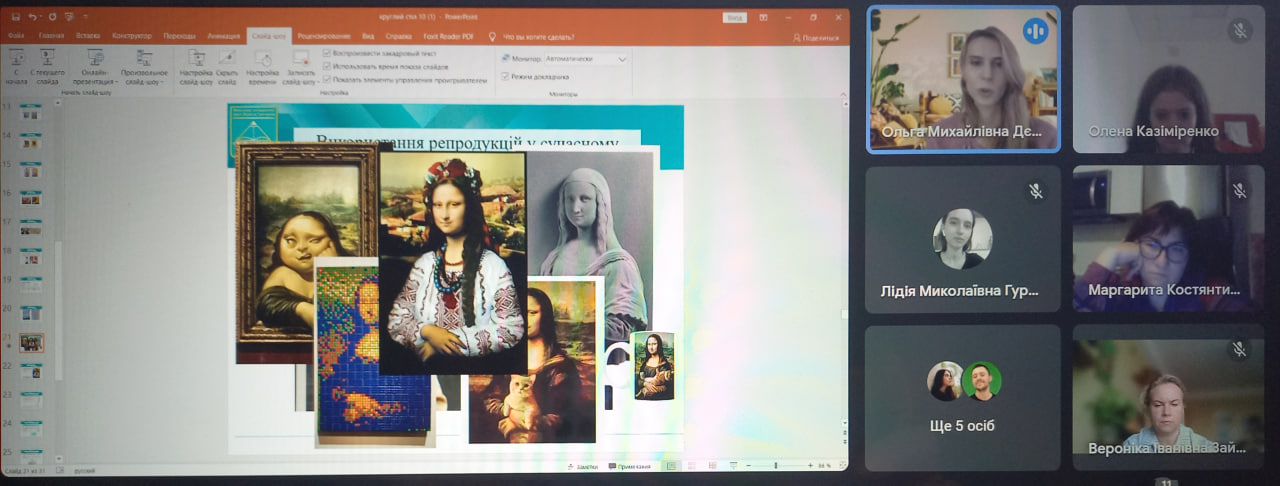The width and height of the screenshot is (1280, 486).
Task: Click Ольга Михайлівна's video tile
Action: point(963,78)
